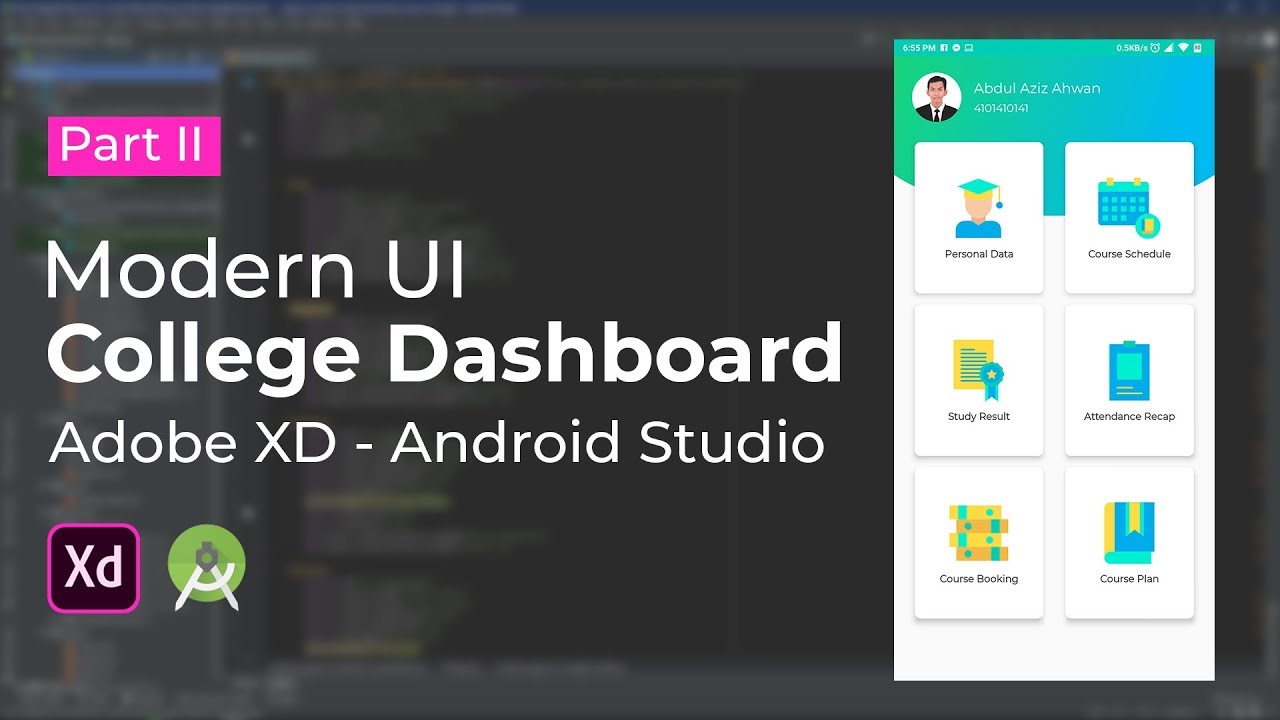This screenshot has height=720, width=1280.
Task: Click the Course Plan label
Action: (x=1129, y=579)
